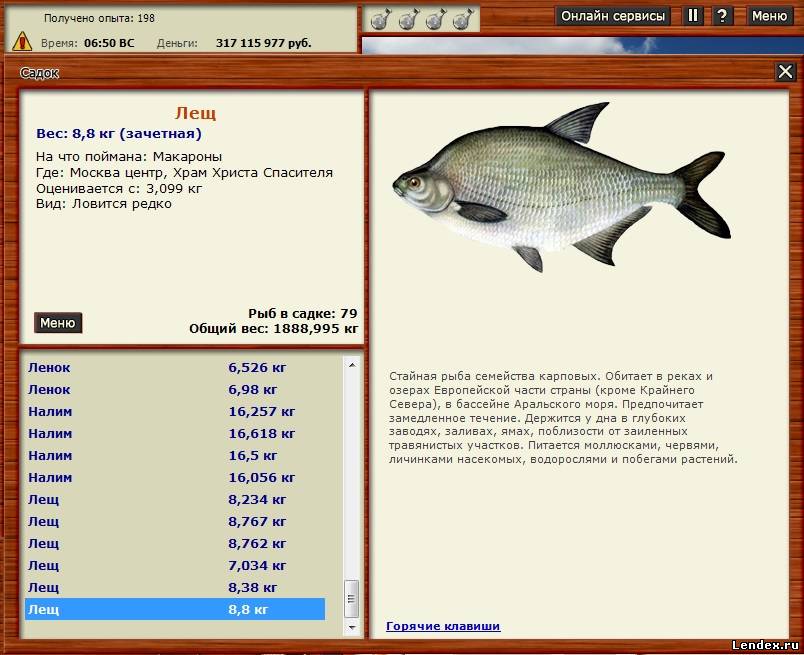Screen dimensions: 804x655
Task: Click the Меню button in the fish info panel
Action: point(58,323)
